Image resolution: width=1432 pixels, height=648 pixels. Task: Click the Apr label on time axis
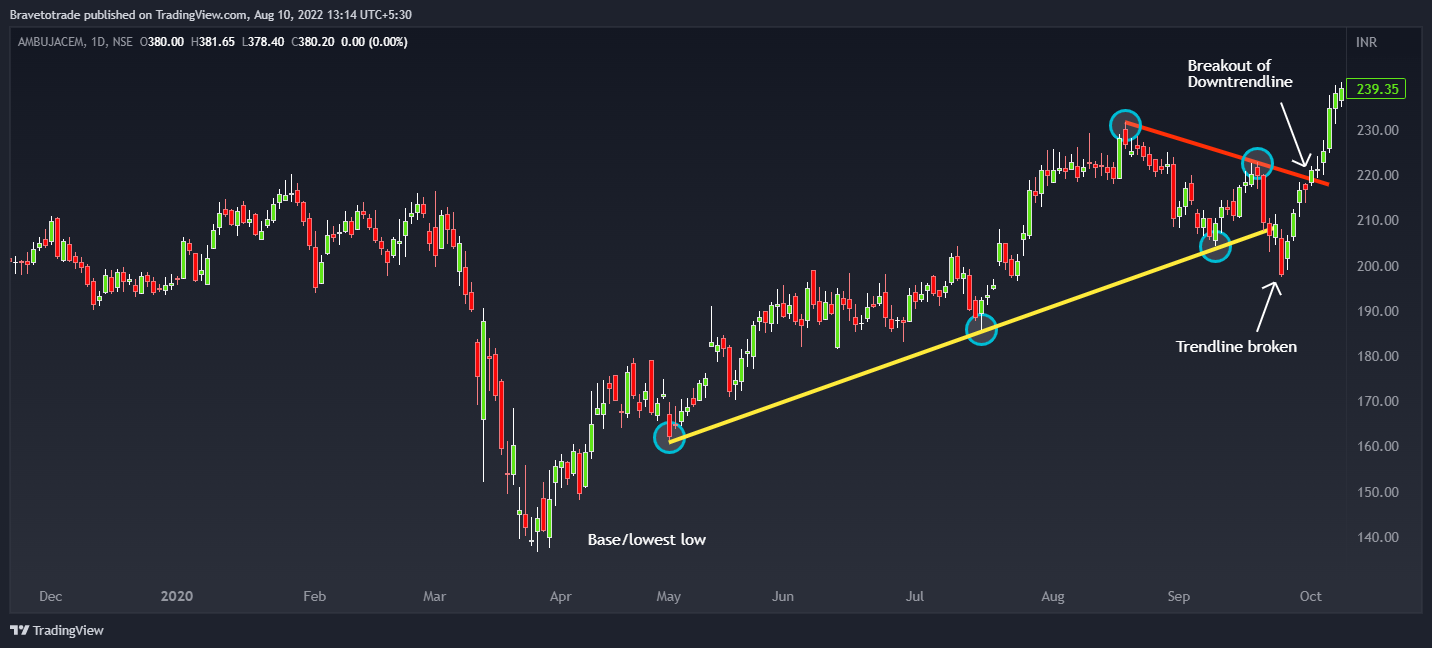coord(560,596)
